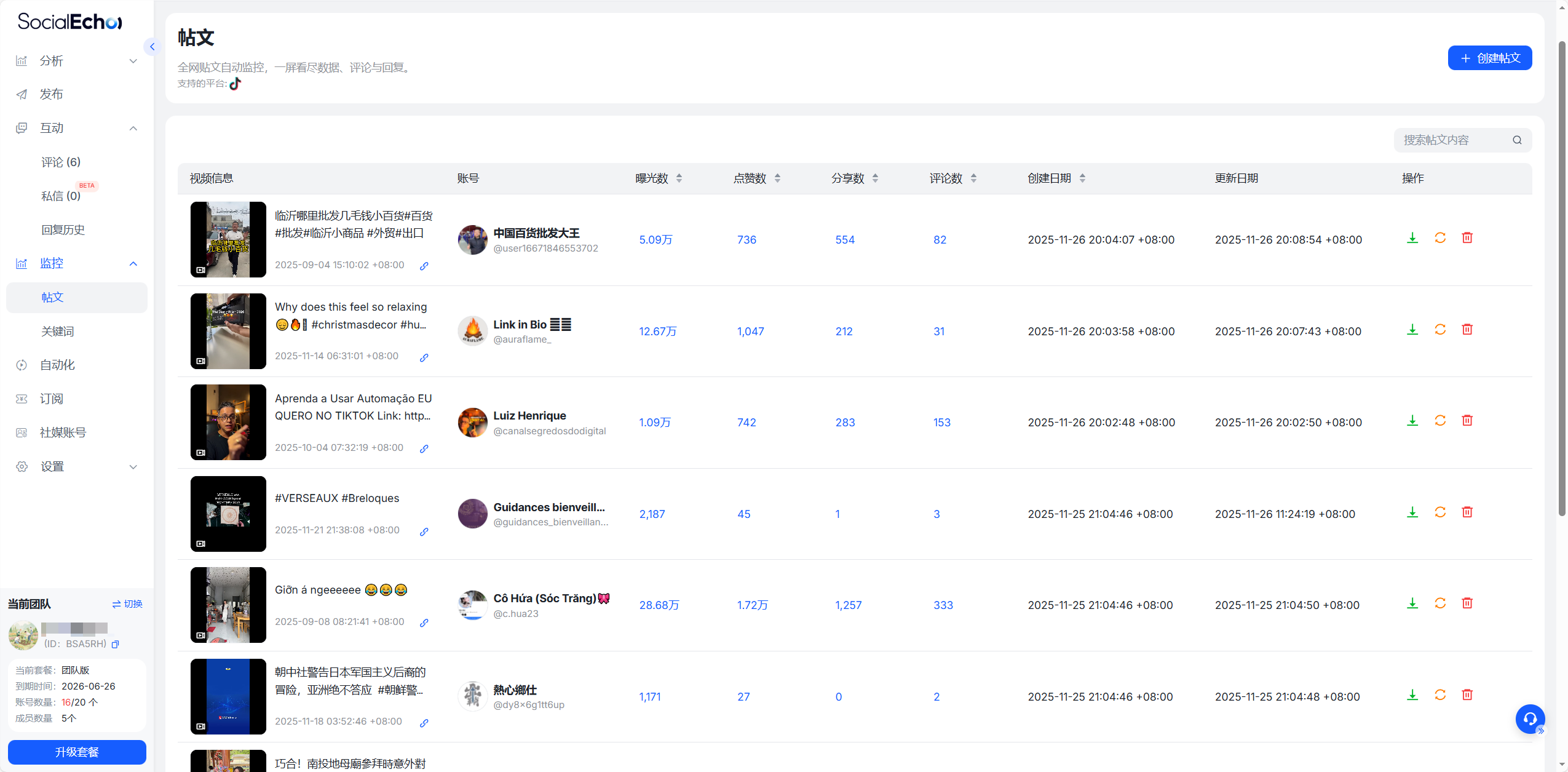Refresh the Cô Hứa (Sóc Trăng) post data
The width and height of the screenshot is (1568, 772).
pyautogui.click(x=1439, y=603)
